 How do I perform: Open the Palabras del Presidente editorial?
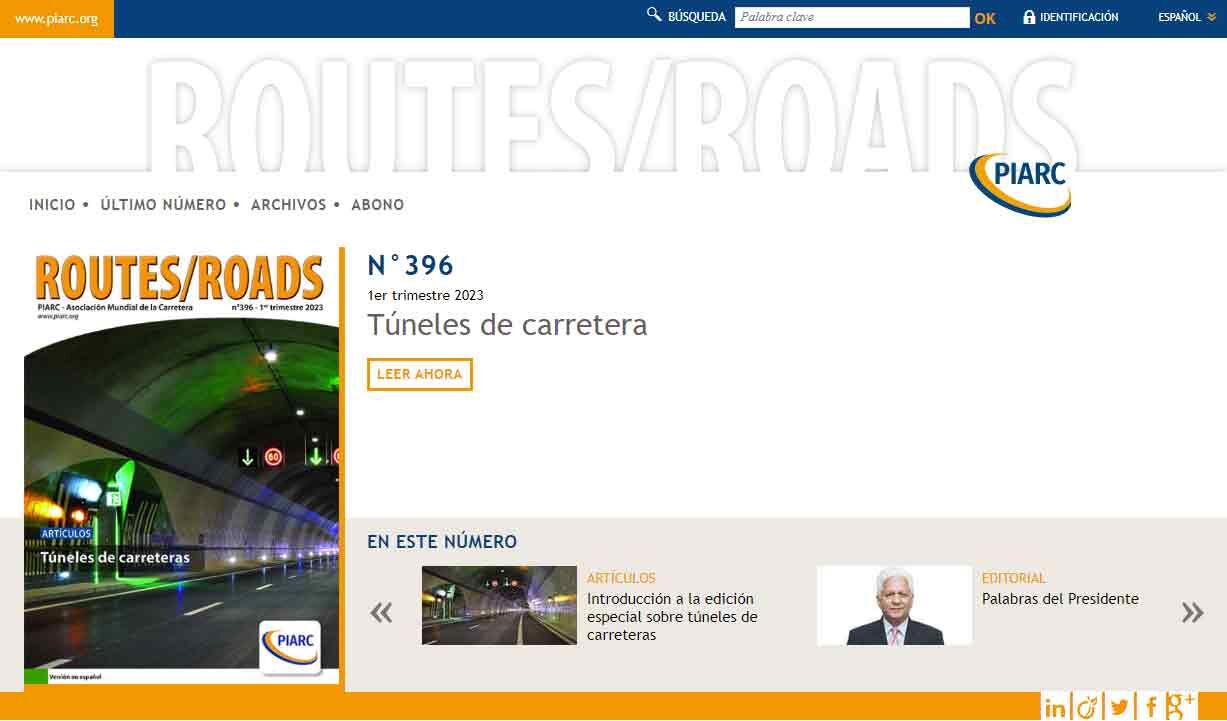(x=1060, y=599)
